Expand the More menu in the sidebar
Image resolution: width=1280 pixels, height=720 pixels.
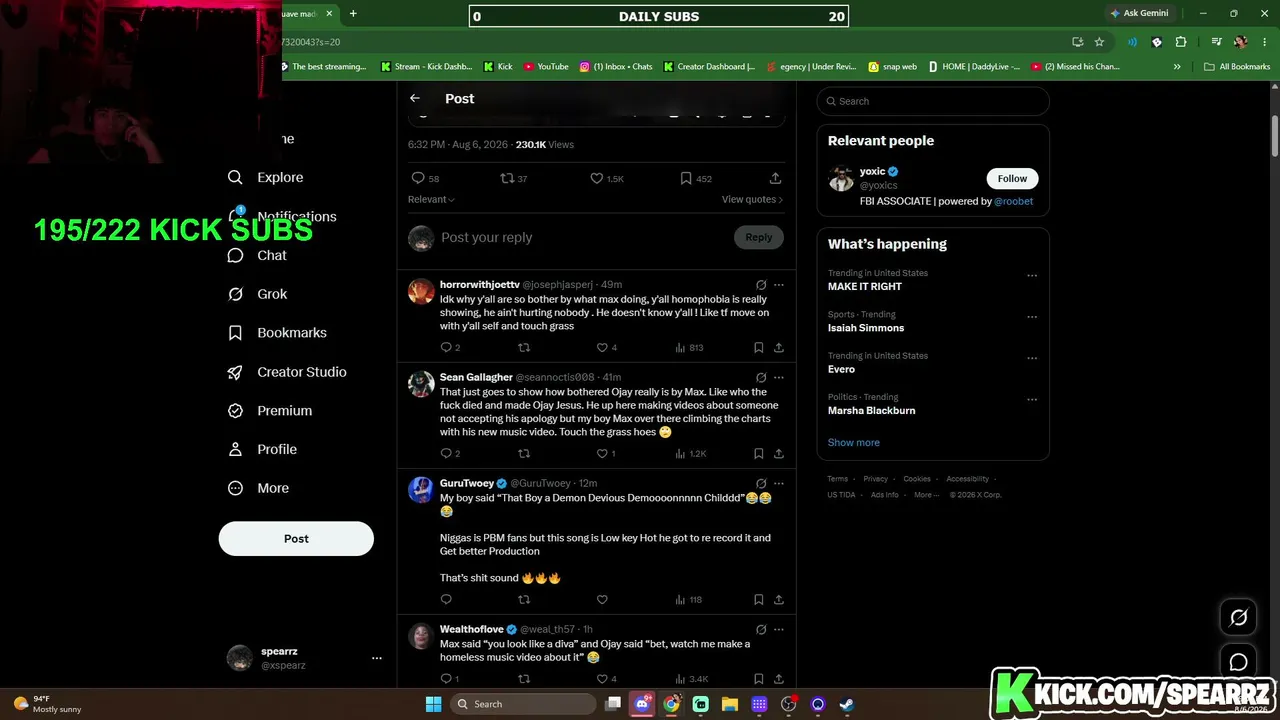258,488
